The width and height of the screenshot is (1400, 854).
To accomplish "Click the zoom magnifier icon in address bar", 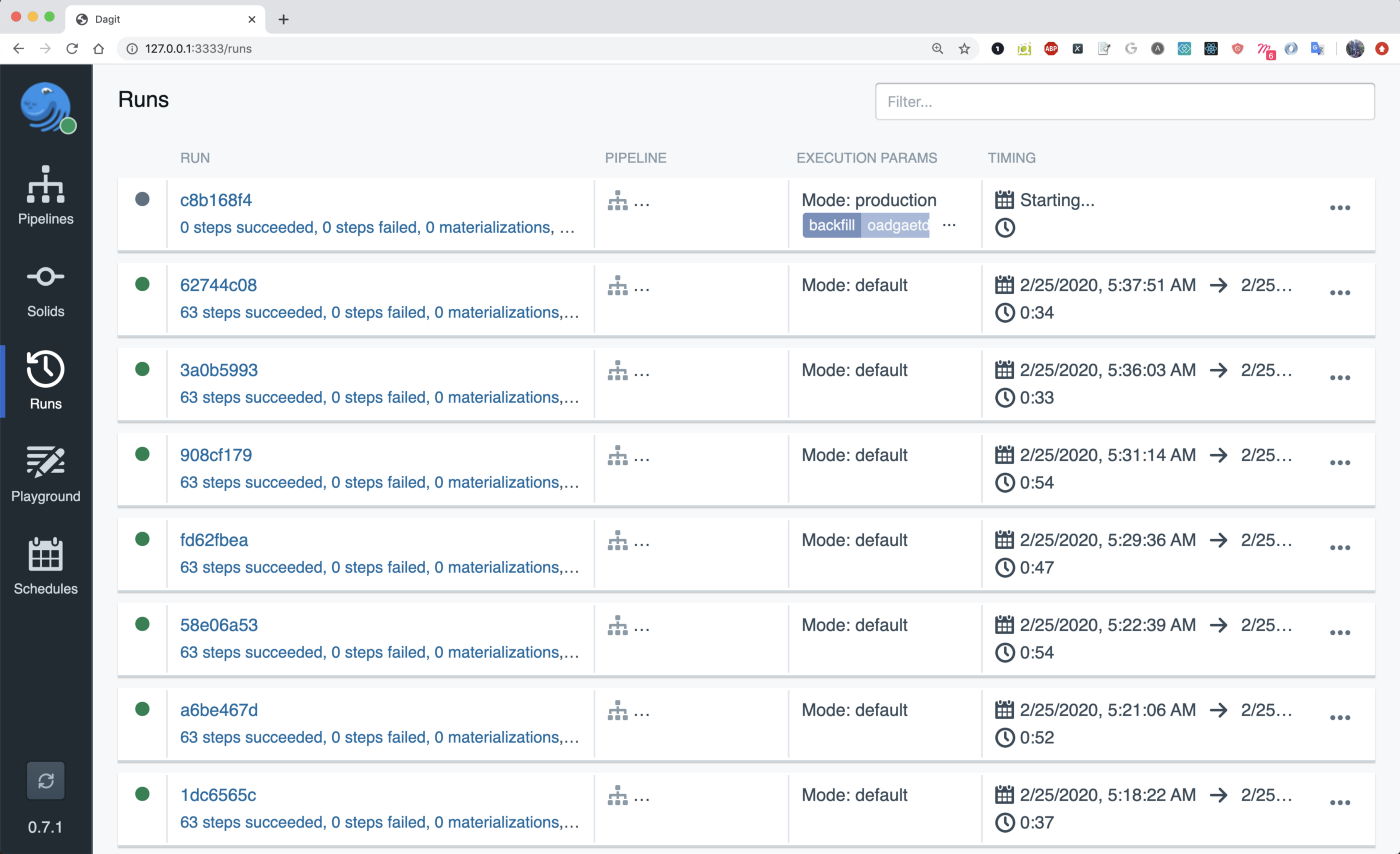I will [937, 48].
